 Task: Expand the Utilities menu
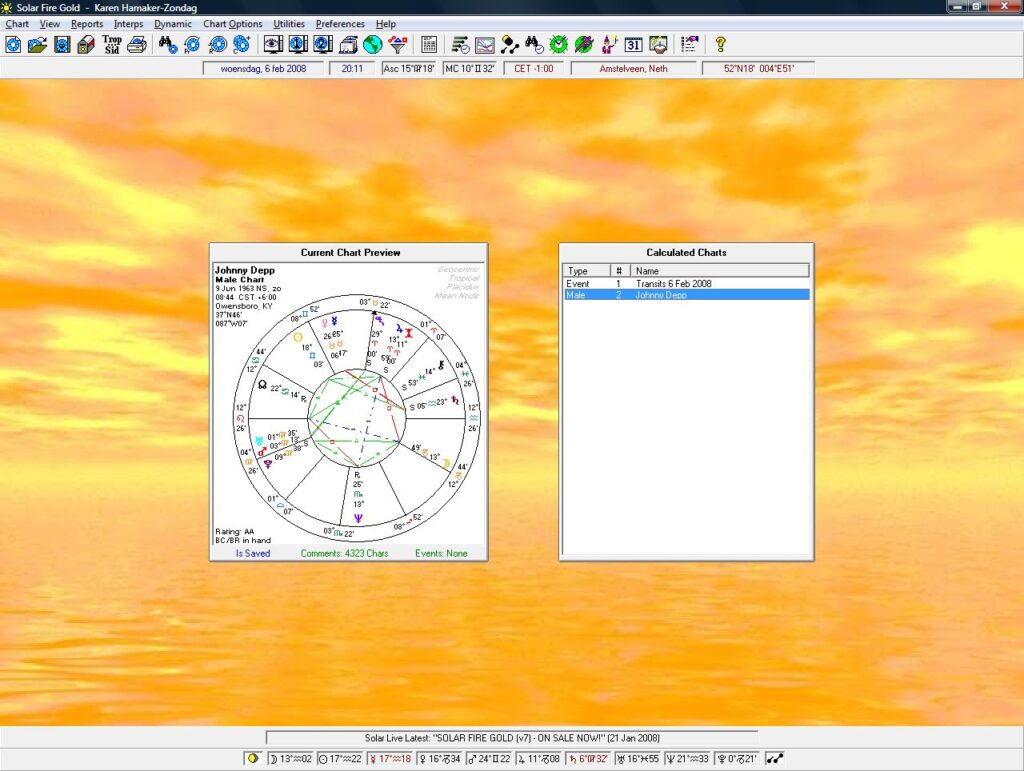click(289, 24)
